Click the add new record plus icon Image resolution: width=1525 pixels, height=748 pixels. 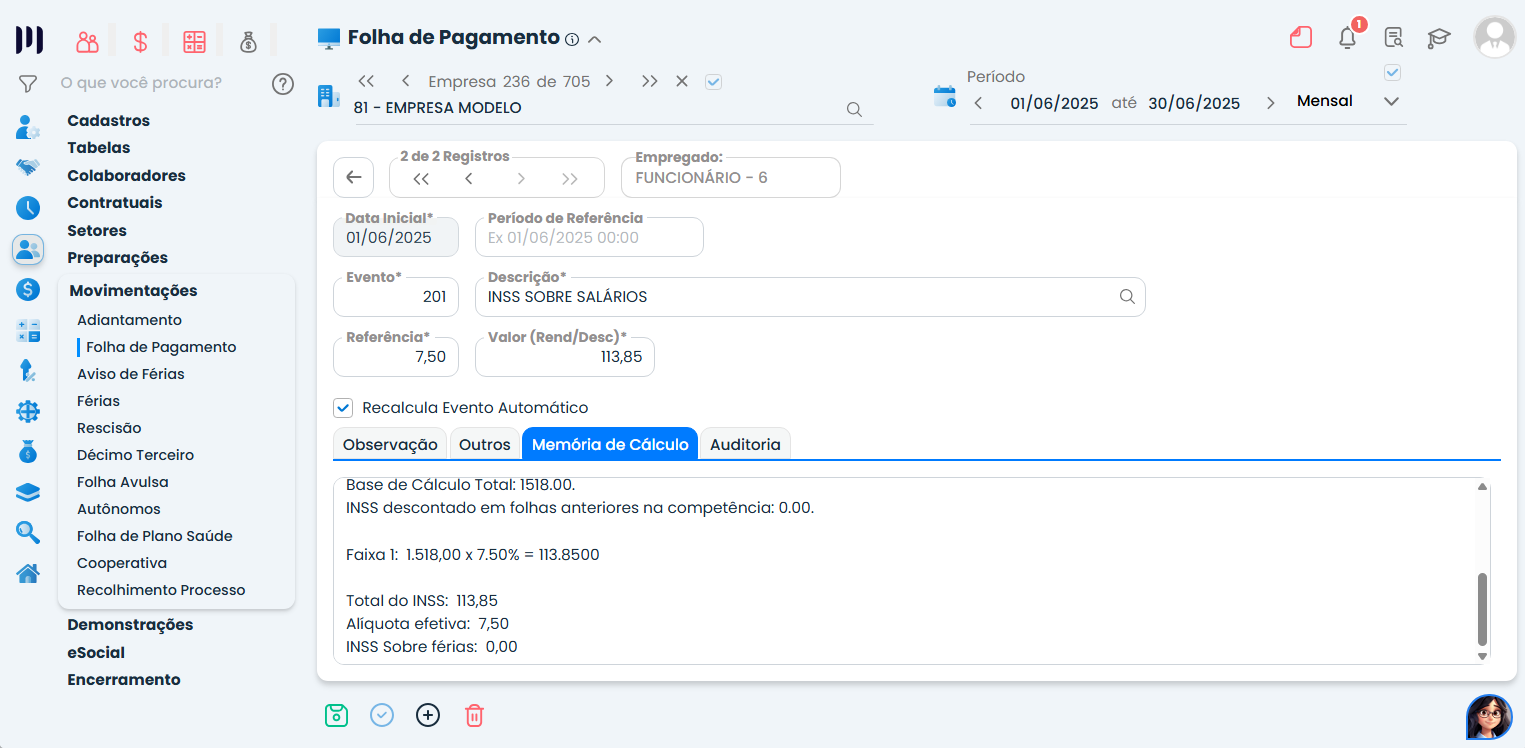pos(428,715)
